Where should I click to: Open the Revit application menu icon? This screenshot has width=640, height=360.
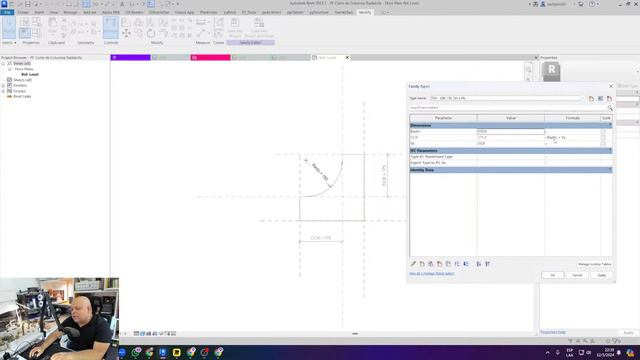coord(4,4)
